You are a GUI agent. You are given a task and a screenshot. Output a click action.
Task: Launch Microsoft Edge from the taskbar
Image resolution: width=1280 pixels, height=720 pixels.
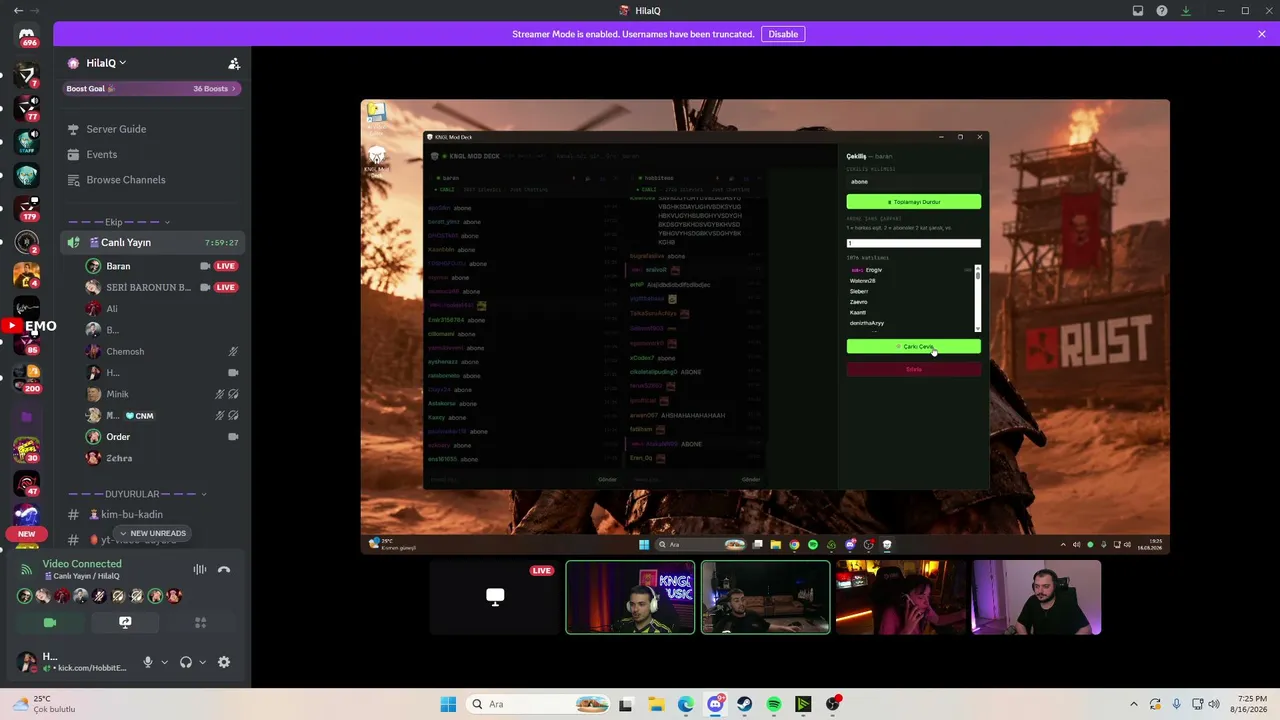686,704
